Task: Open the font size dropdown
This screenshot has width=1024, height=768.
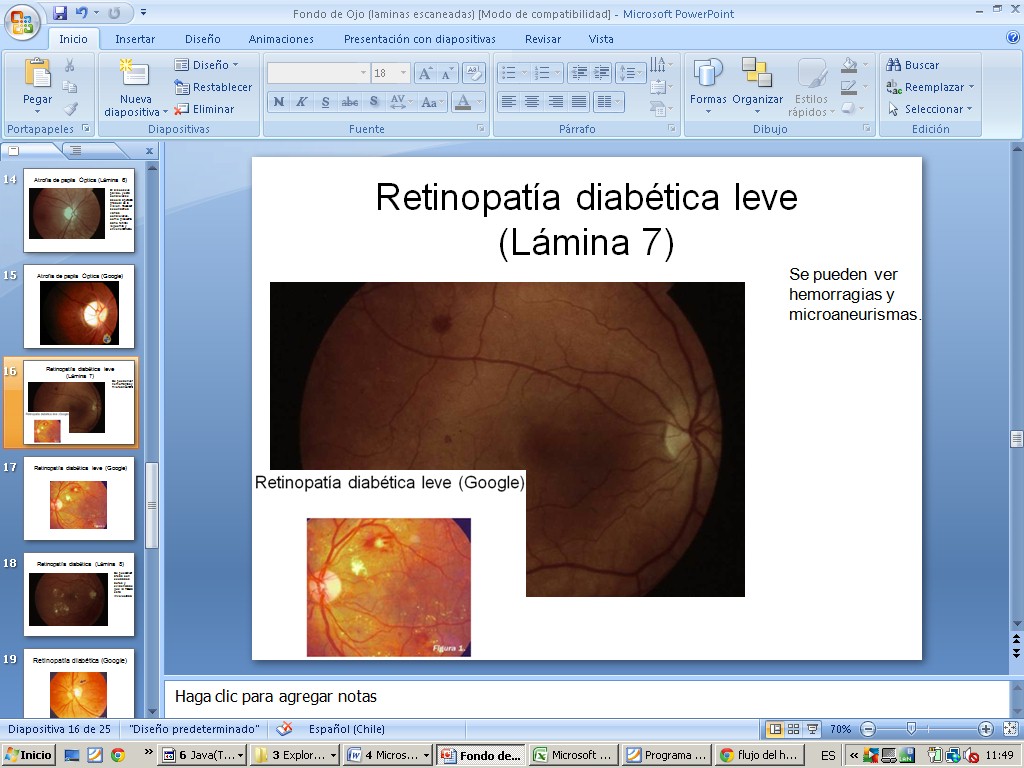Action: (404, 74)
